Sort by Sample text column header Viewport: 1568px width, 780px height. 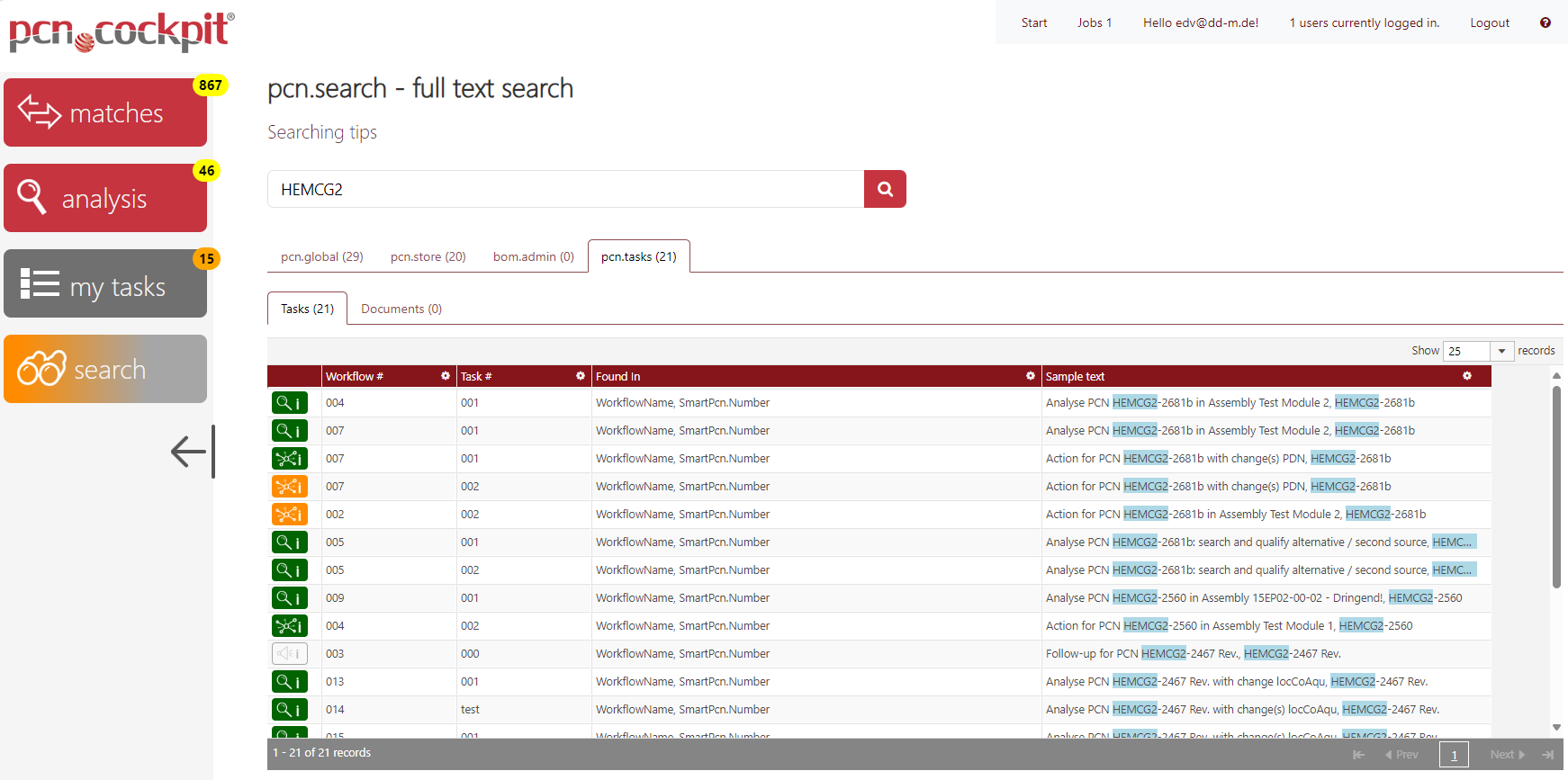(1075, 376)
